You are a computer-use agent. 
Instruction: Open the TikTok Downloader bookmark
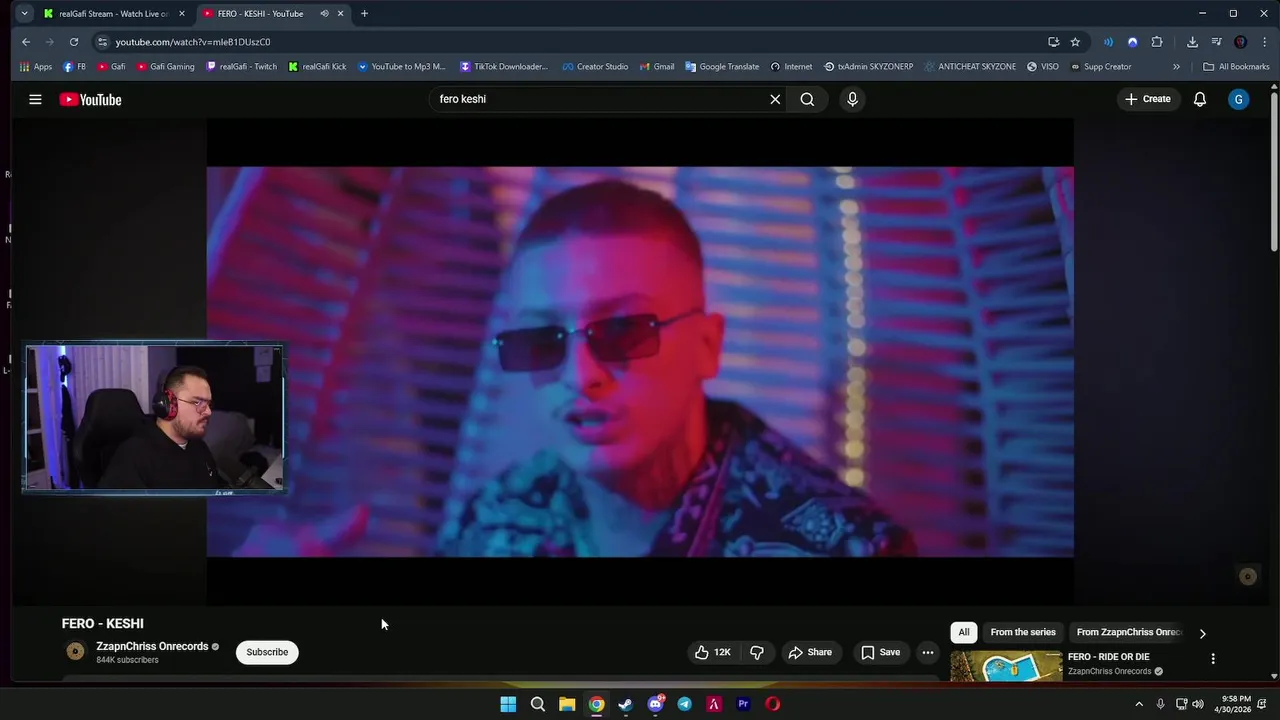click(x=504, y=67)
